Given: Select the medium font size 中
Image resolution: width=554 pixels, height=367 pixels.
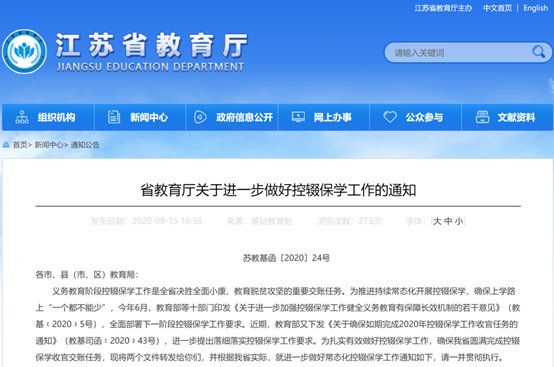Looking at the screenshot, I should tap(448, 221).
